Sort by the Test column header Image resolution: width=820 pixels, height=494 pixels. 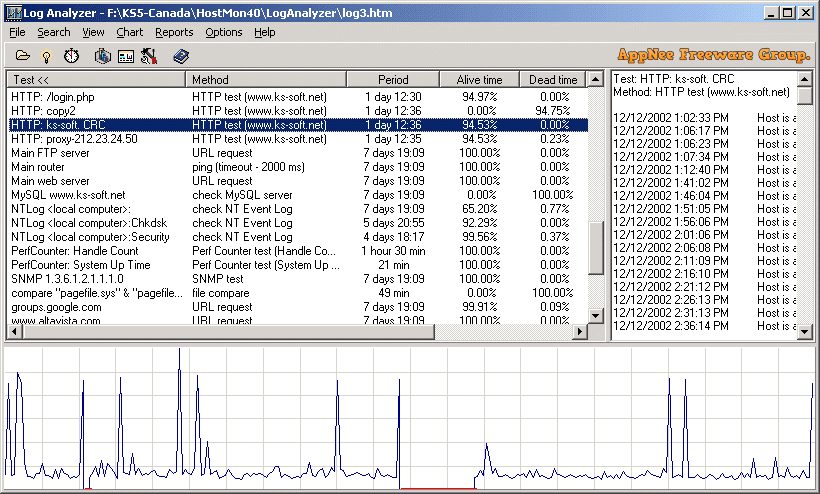click(x=96, y=79)
